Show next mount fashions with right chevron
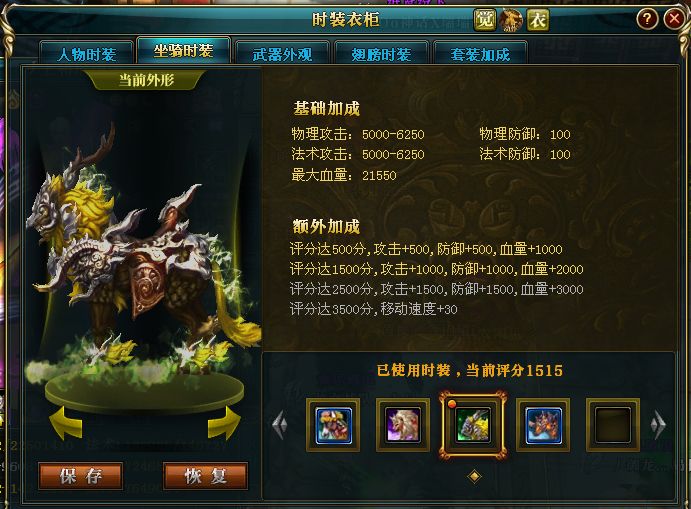Screen dimensions: 691x509 click(658, 425)
